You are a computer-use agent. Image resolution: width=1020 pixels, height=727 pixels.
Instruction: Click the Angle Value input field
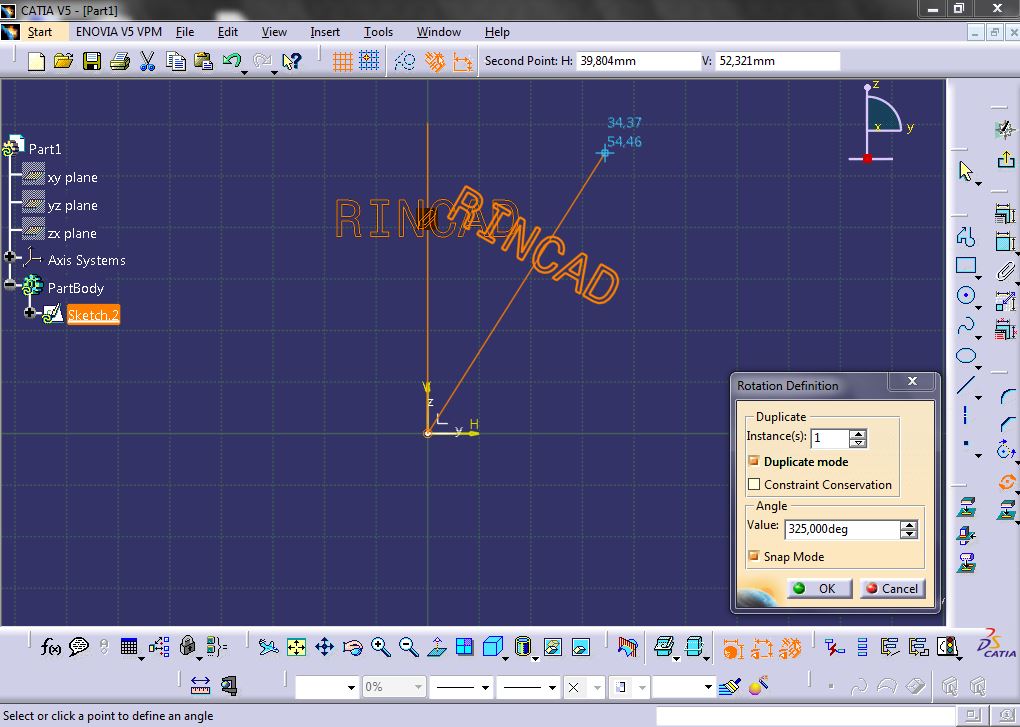point(842,529)
